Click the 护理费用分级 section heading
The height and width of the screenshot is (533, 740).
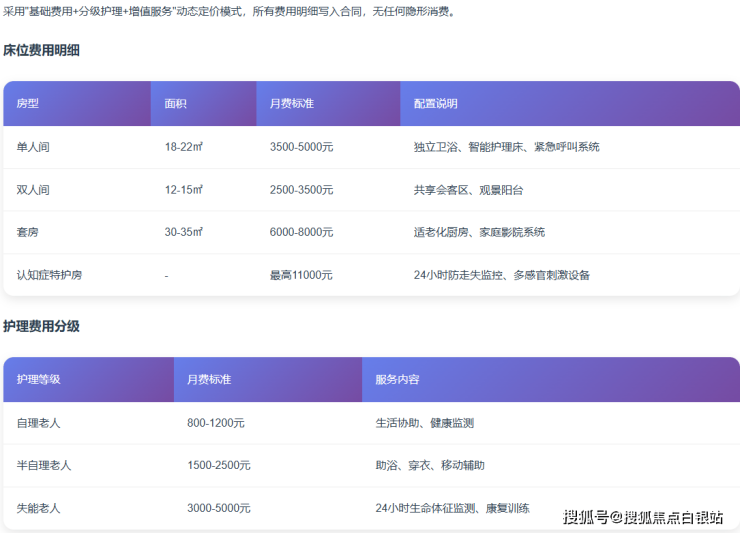[41, 326]
